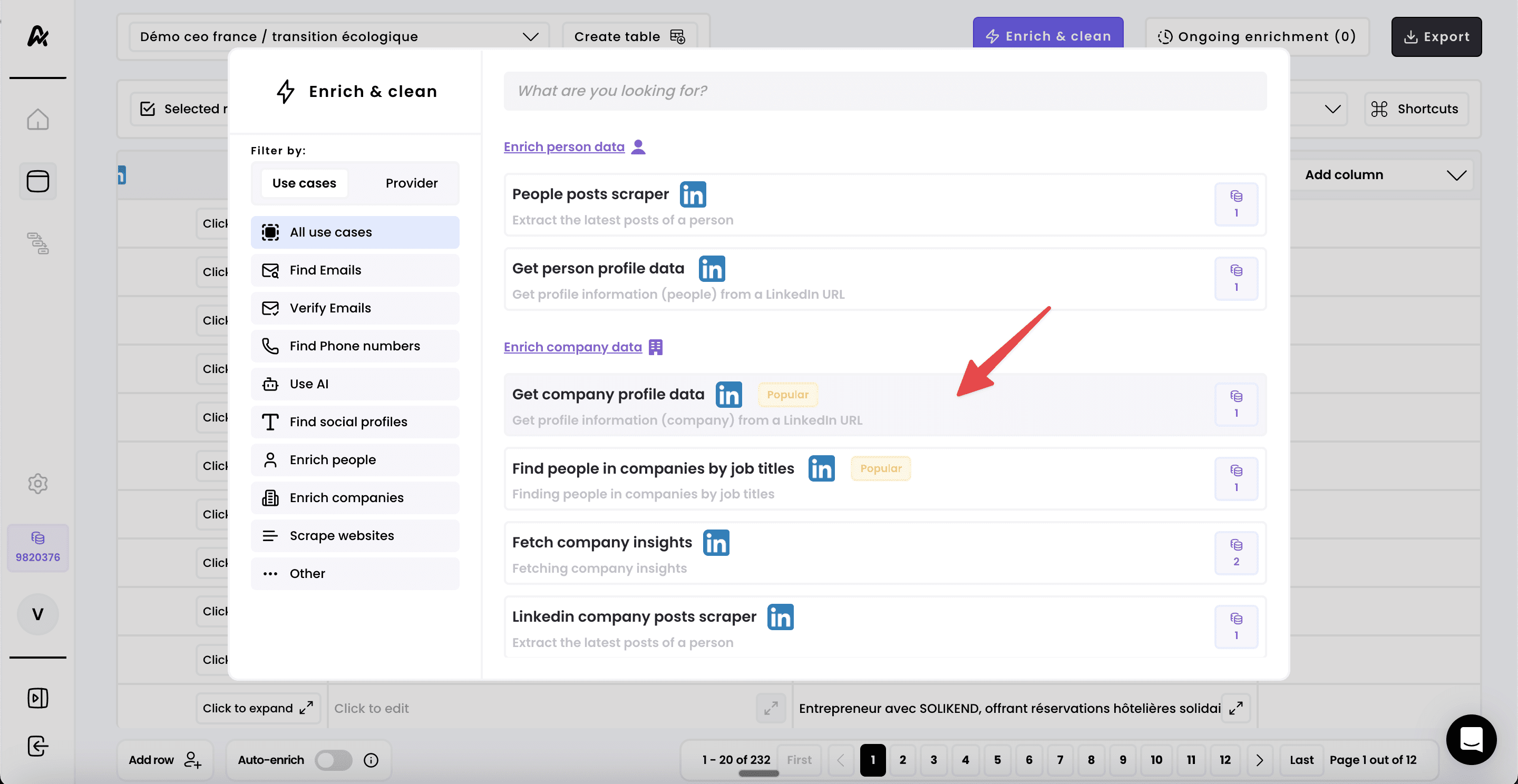Screen dimensions: 1518x784
Task: Expand the chevron left of Shortcuts
Action: click(x=1333, y=109)
